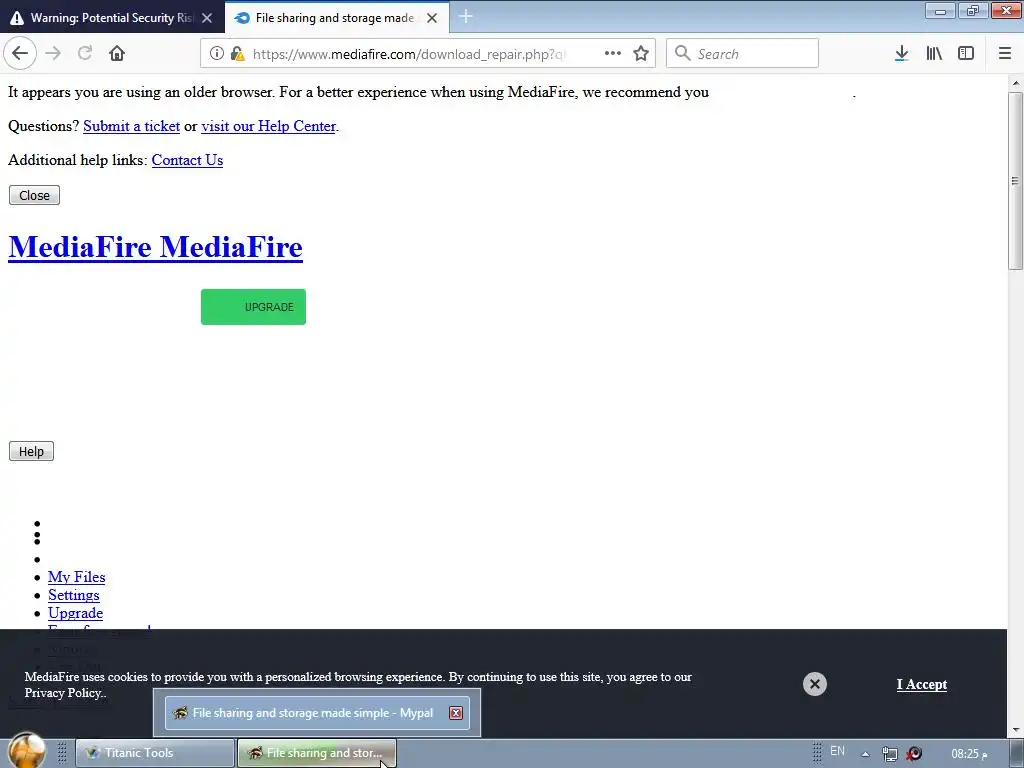The image size is (1024, 768).
Task: Click the page vertical scrollbar thumb
Action: (1015, 181)
